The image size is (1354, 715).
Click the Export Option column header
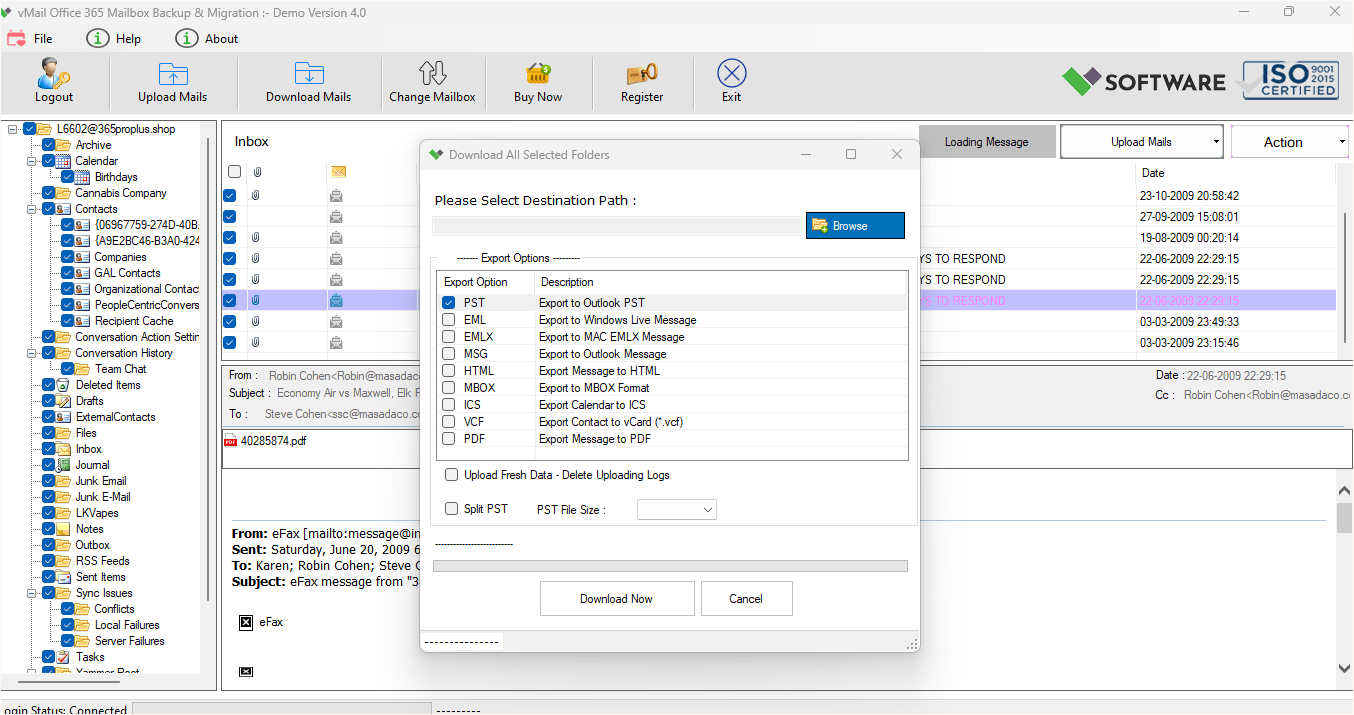tap(486, 282)
